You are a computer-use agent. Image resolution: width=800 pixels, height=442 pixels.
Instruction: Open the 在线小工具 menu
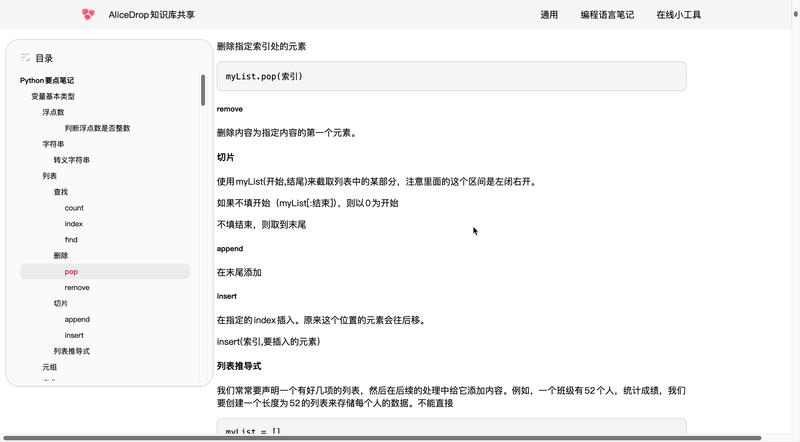pyautogui.click(x=679, y=15)
